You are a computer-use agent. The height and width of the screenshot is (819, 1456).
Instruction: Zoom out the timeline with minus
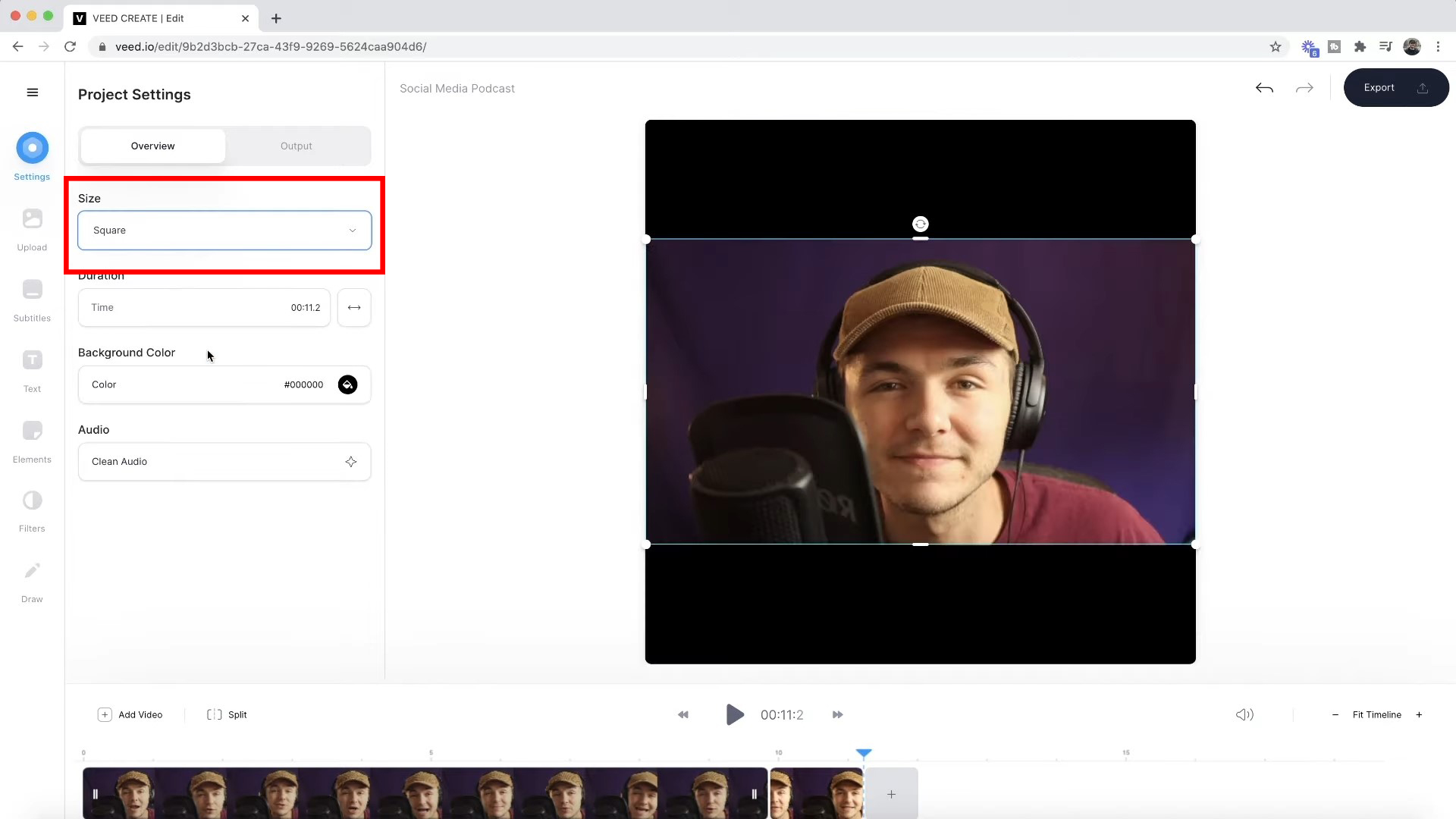pyautogui.click(x=1335, y=715)
